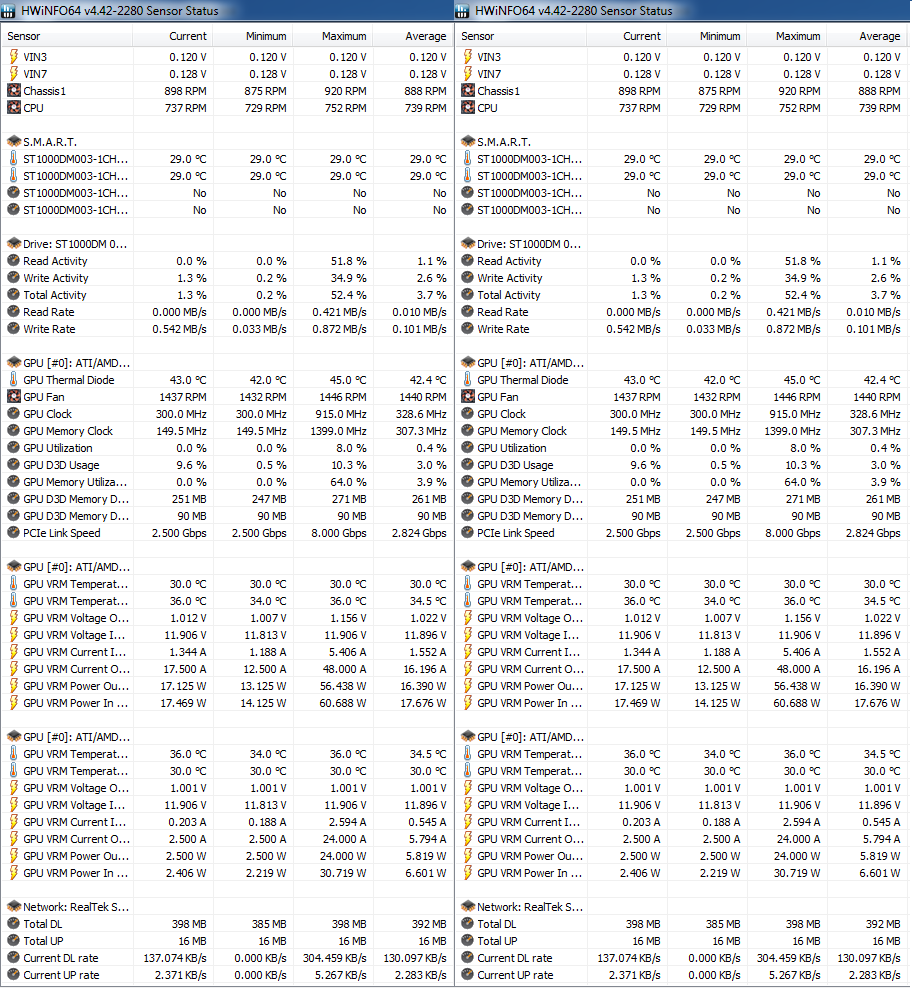Screen dimensions: 912x988
Task: Click 48.000 A value in right window
Action: pyautogui.click(x=797, y=669)
